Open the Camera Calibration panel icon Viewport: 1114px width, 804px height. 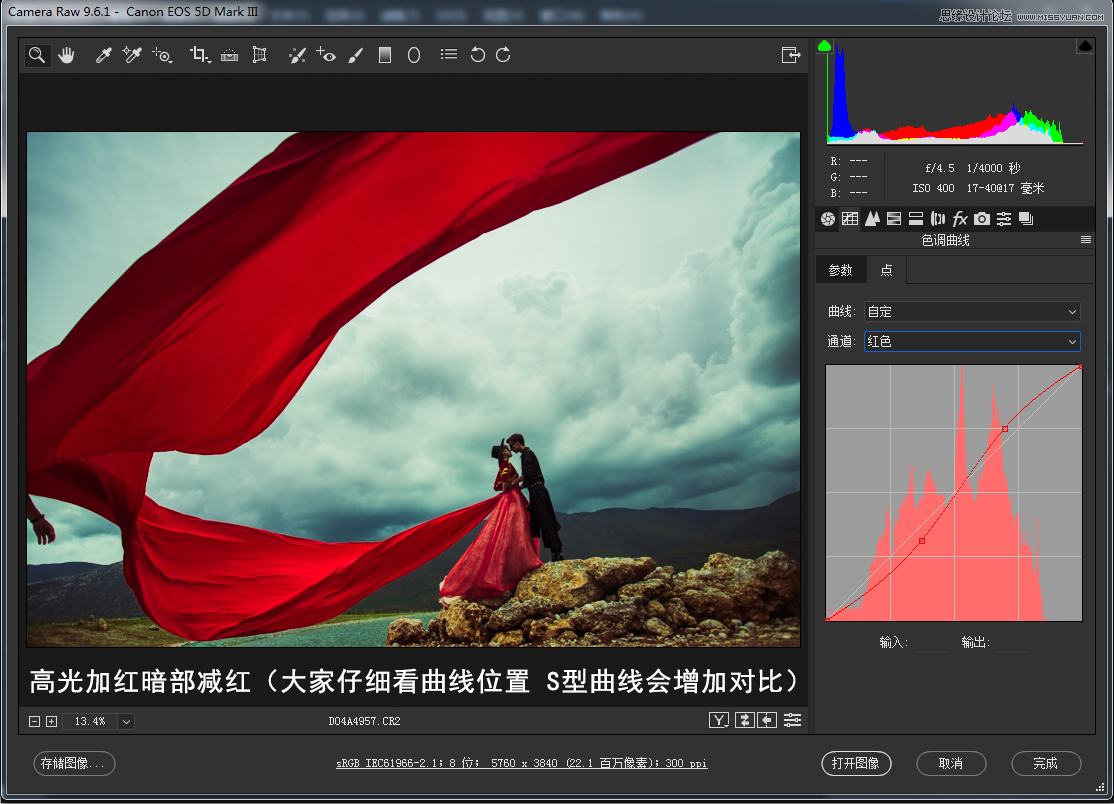(982, 219)
